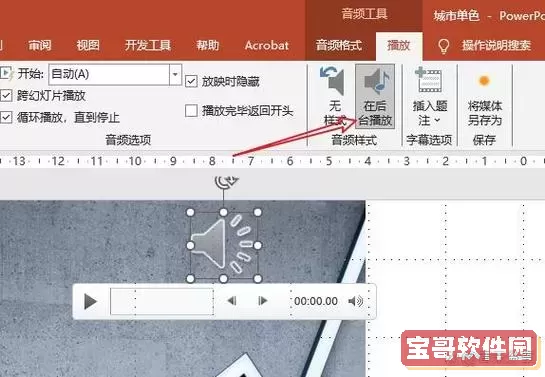Click the lightbulb Tell Me icon
Image resolution: width=545 pixels, height=377 pixels.
click(443, 46)
